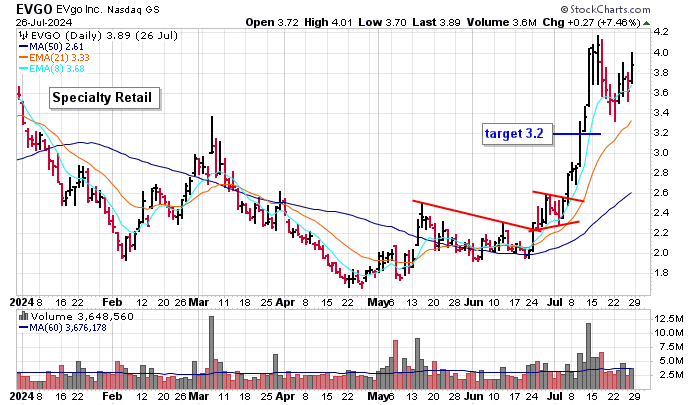
Task: Click the Mar label on price chart axis
Action: pos(199,302)
